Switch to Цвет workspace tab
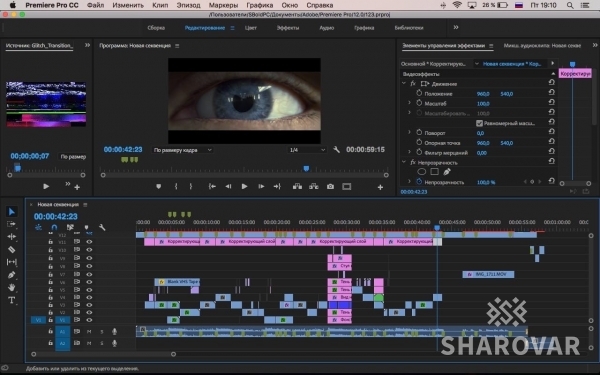Viewport: 600px width, 375px height. (x=251, y=28)
